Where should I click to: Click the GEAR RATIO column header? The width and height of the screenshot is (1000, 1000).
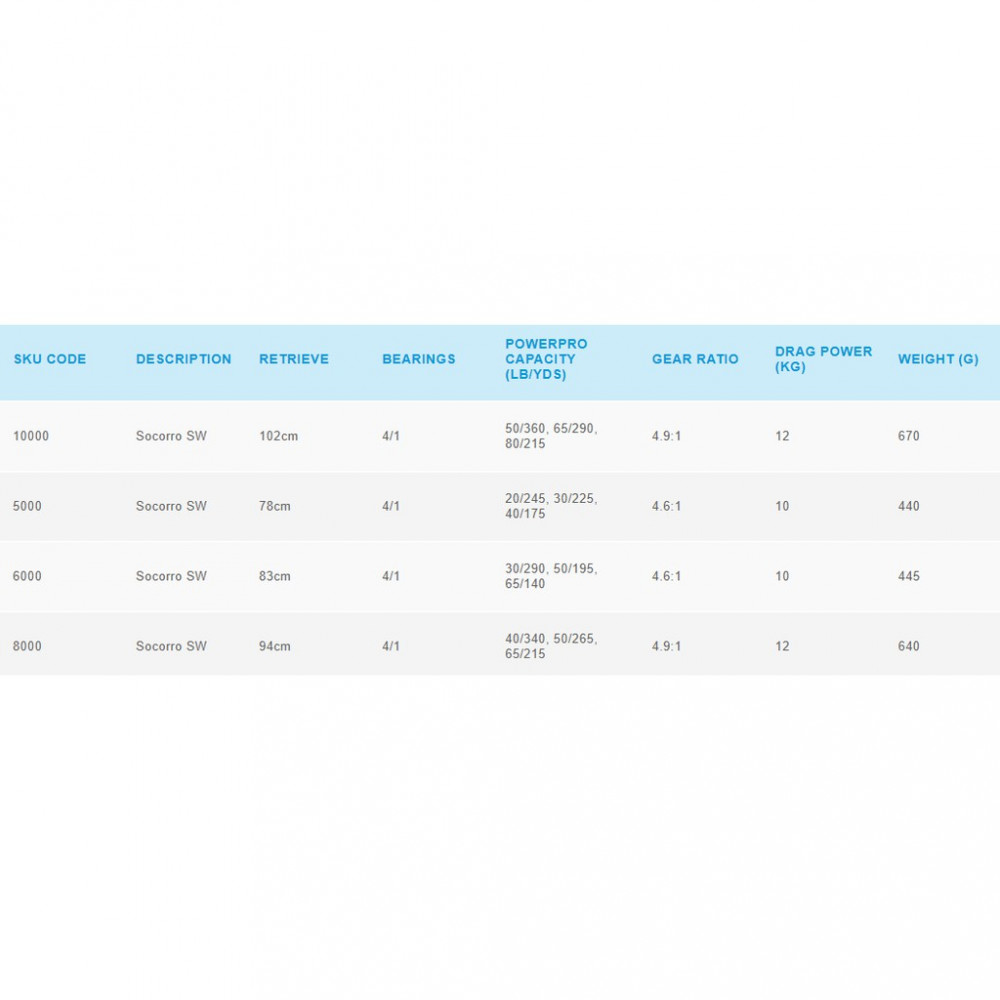point(695,359)
